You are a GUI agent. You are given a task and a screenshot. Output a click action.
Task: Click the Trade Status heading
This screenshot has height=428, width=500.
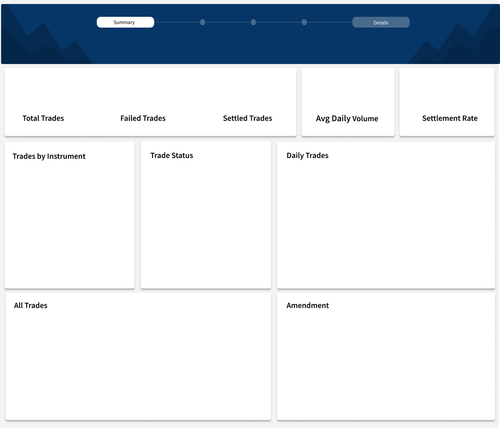172,155
